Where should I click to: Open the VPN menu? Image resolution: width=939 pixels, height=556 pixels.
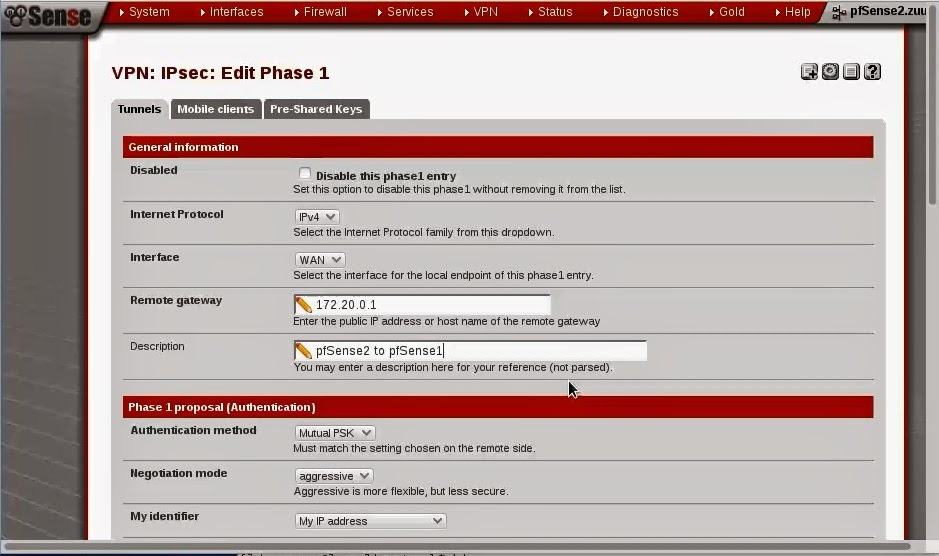point(481,12)
